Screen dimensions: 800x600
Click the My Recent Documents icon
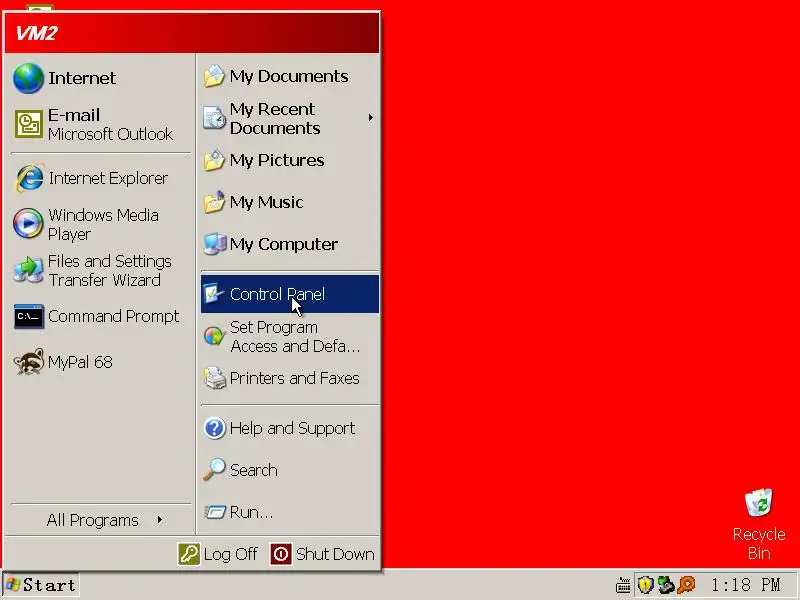[214, 118]
